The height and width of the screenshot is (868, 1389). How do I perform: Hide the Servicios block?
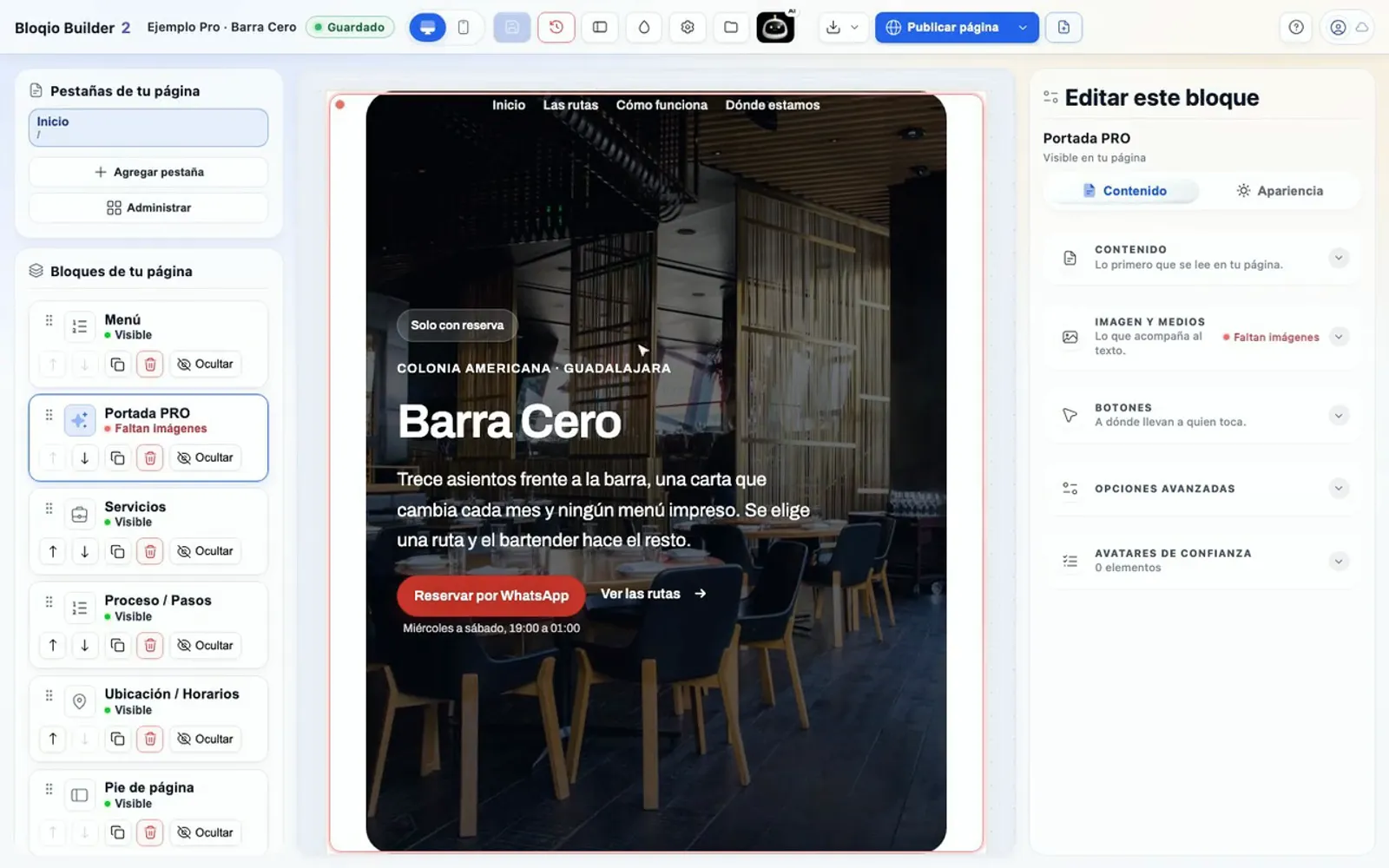206,552
